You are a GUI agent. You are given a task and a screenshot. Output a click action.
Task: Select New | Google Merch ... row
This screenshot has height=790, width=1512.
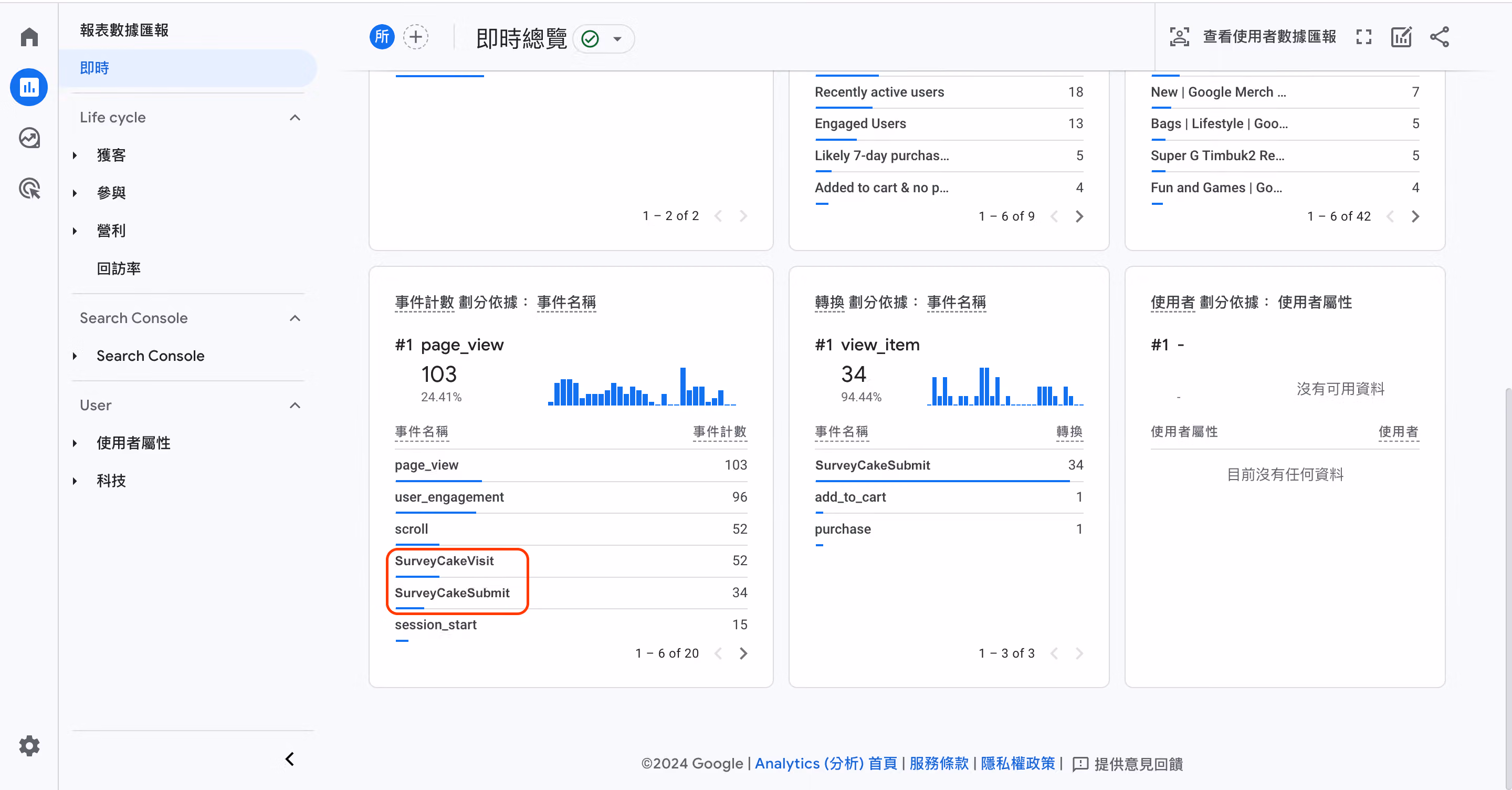click(x=1285, y=92)
